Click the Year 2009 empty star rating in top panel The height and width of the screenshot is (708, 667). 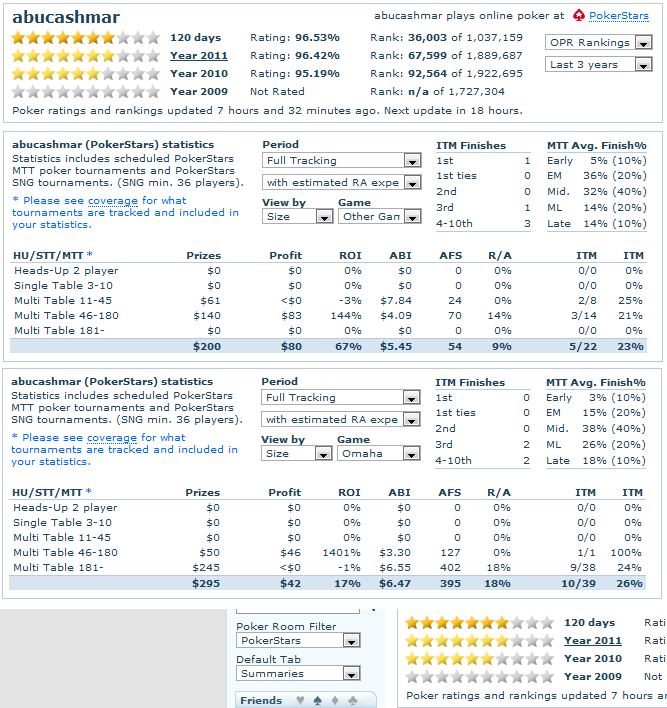click(x=85, y=92)
